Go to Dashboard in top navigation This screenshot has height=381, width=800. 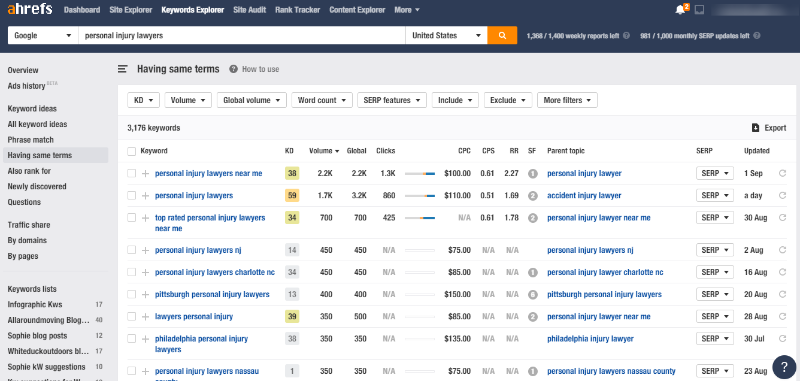(82, 10)
